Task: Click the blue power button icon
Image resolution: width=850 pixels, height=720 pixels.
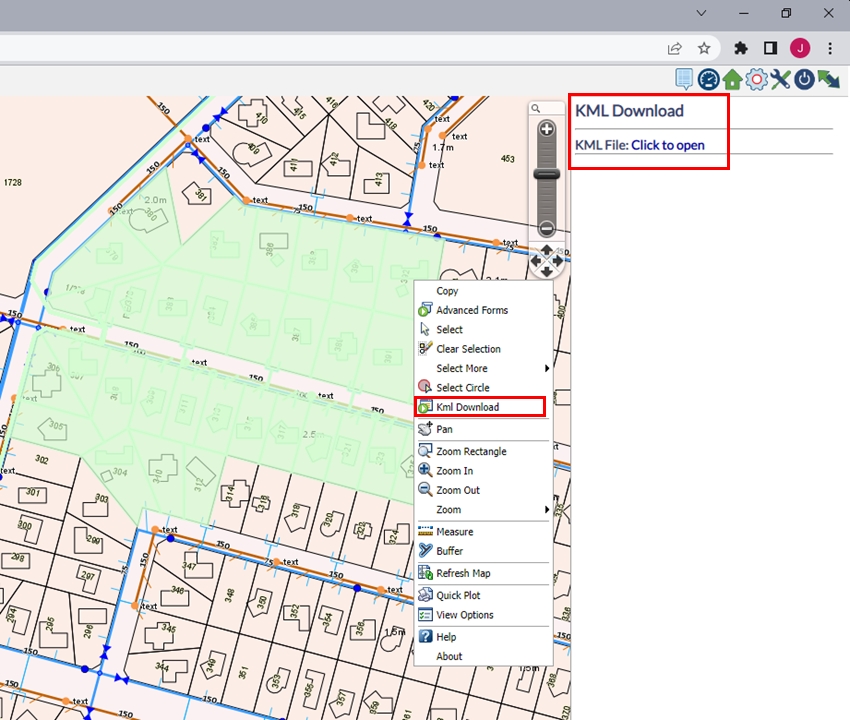Action: (804, 79)
